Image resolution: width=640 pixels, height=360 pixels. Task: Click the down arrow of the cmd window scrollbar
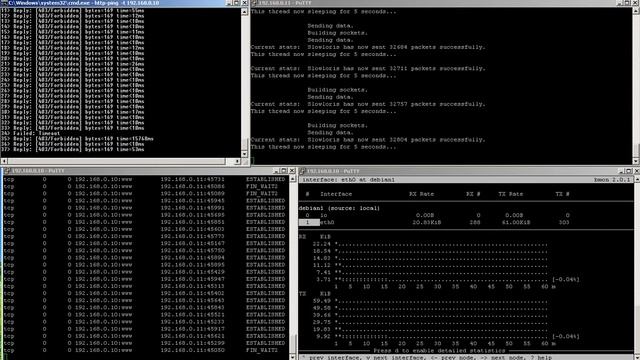point(244,154)
